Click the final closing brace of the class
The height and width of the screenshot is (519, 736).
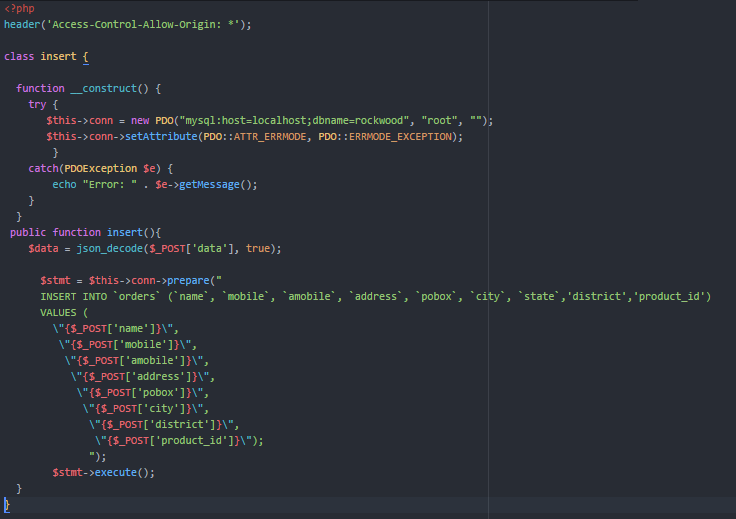(7, 505)
